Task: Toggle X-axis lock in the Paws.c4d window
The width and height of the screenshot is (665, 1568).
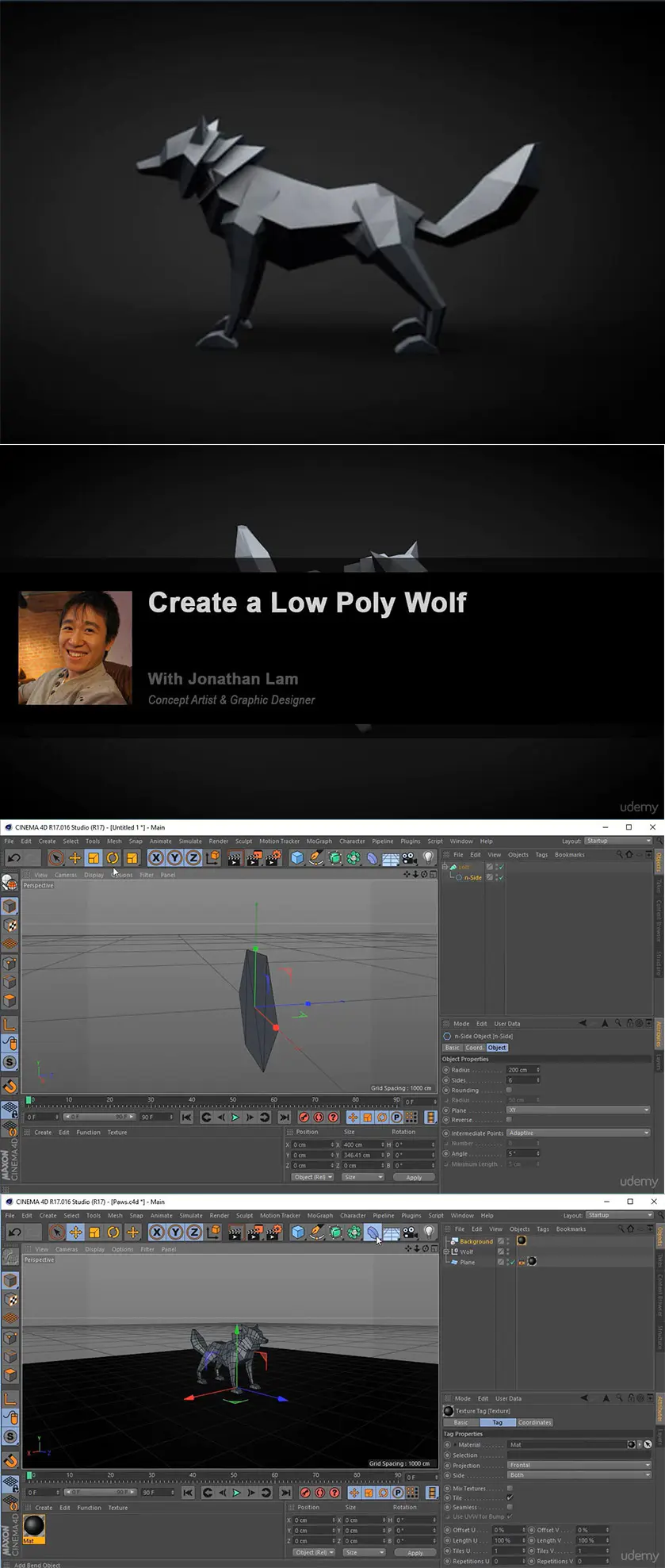Action: click(x=156, y=1232)
